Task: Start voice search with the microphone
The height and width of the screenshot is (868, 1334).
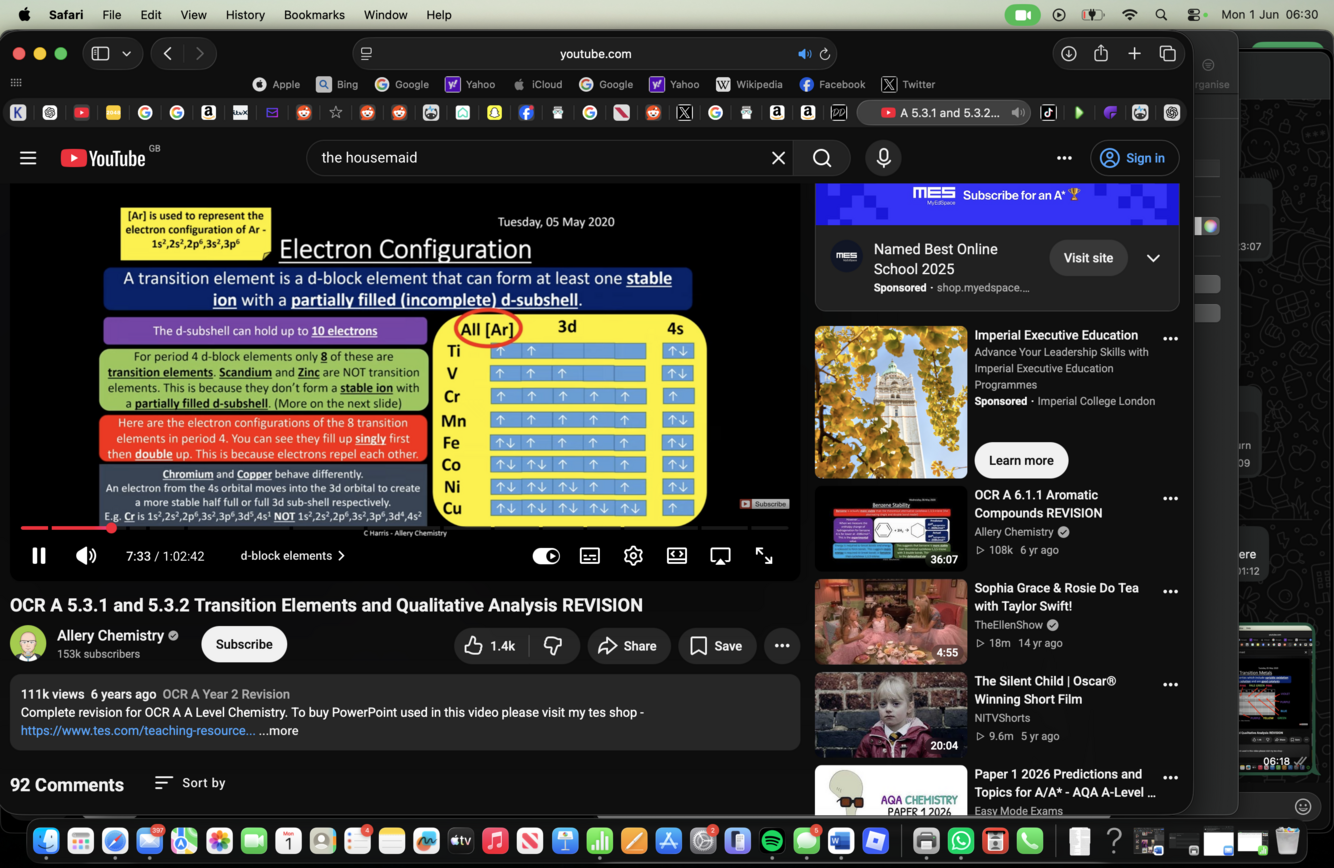Action: (883, 158)
